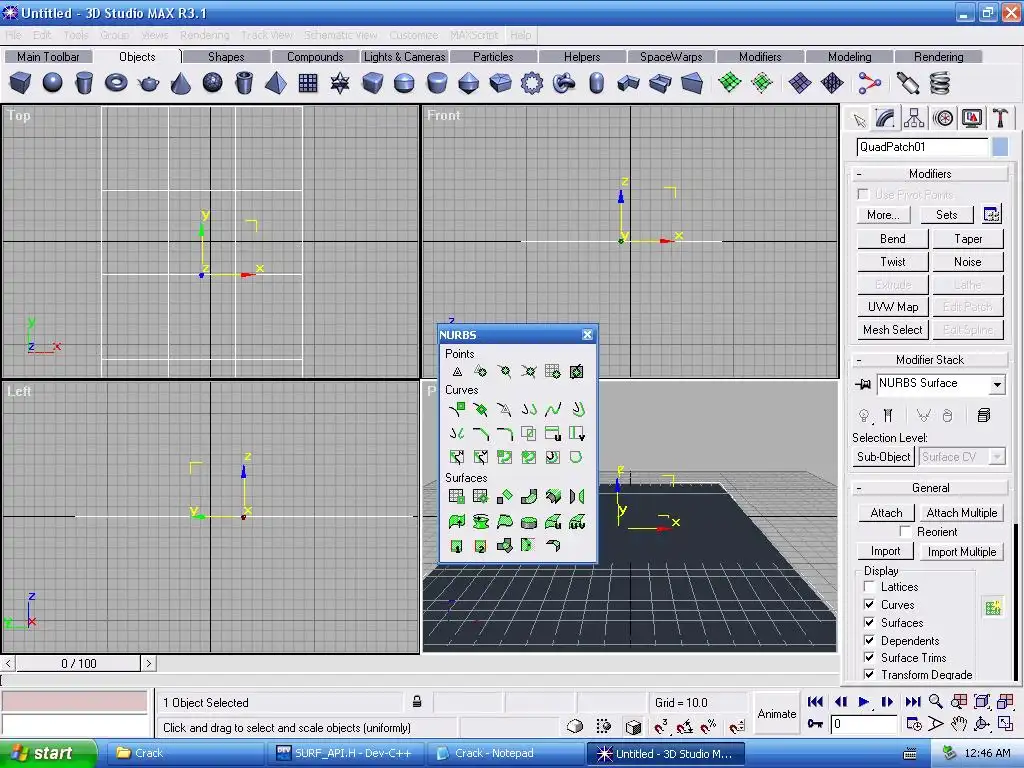Screen dimensions: 1024x768
Task: Click the first Curves tool in NURBS toolbox
Action: tap(457, 409)
